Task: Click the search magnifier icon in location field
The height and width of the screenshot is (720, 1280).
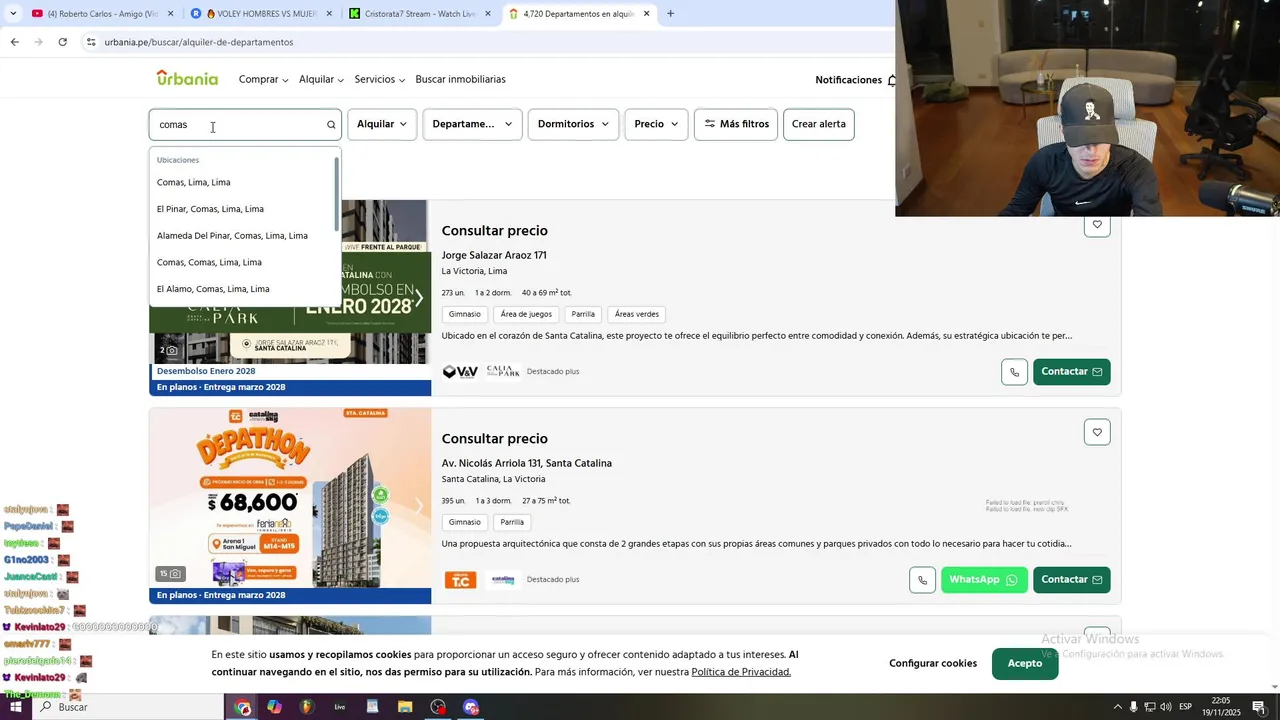Action: pyautogui.click(x=331, y=125)
